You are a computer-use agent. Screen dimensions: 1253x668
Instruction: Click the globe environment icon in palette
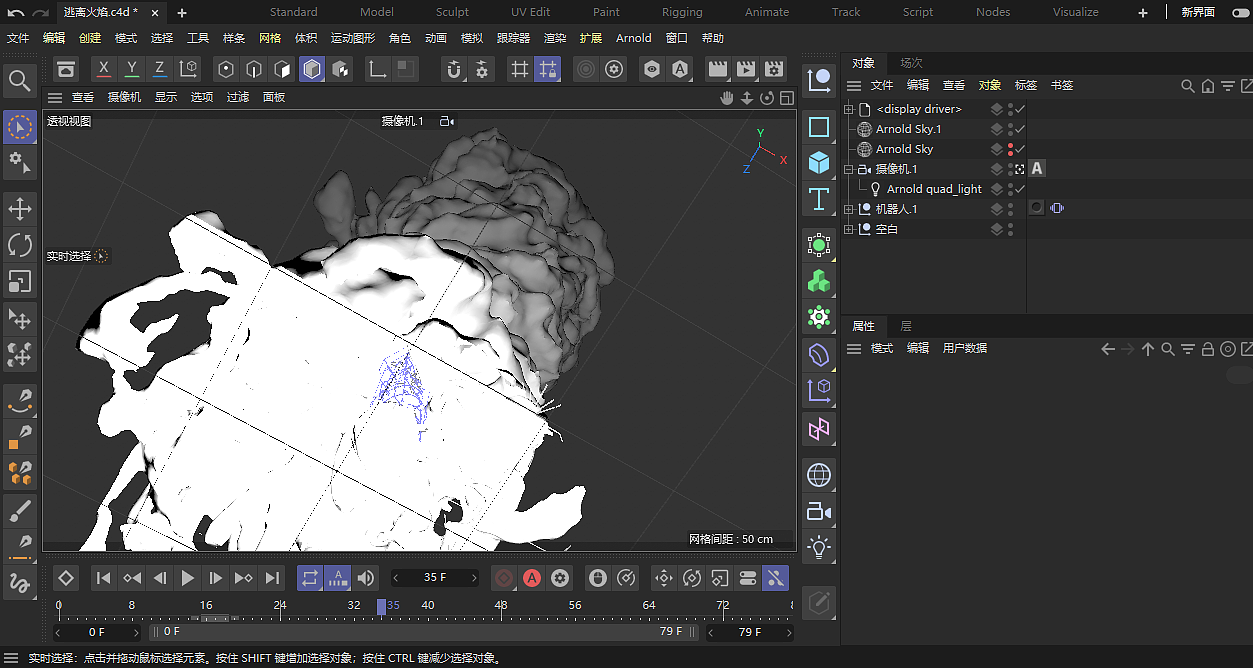pyautogui.click(x=819, y=475)
